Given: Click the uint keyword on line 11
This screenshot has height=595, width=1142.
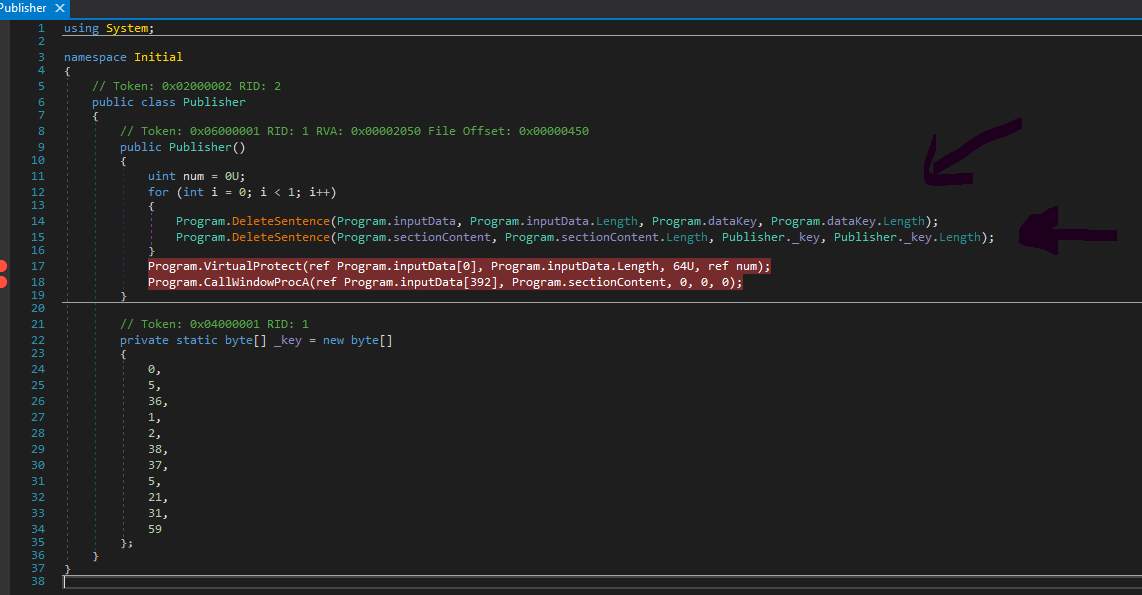Looking at the screenshot, I should coord(162,176).
